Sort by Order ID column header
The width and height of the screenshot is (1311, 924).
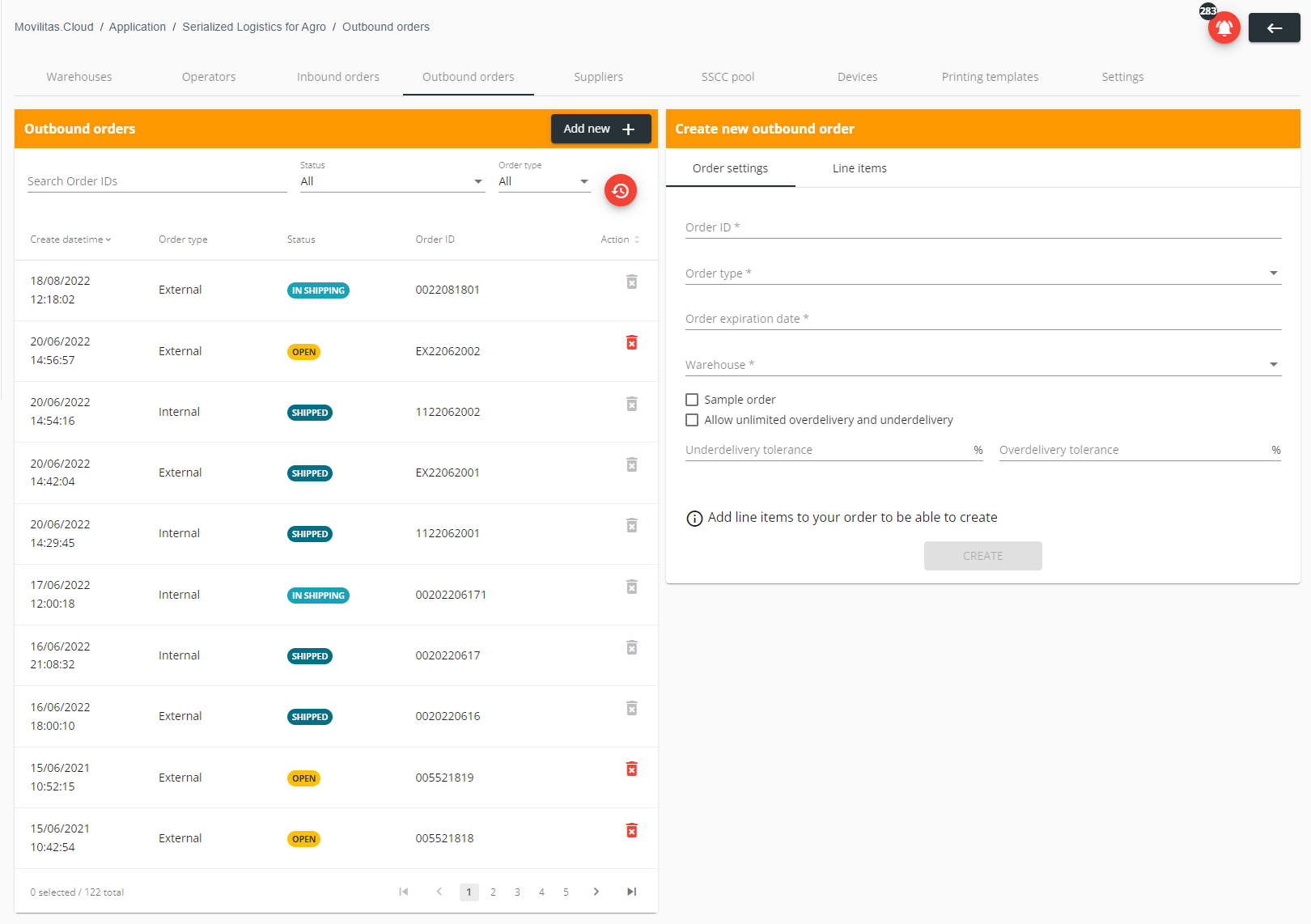pyautogui.click(x=435, y=239)
